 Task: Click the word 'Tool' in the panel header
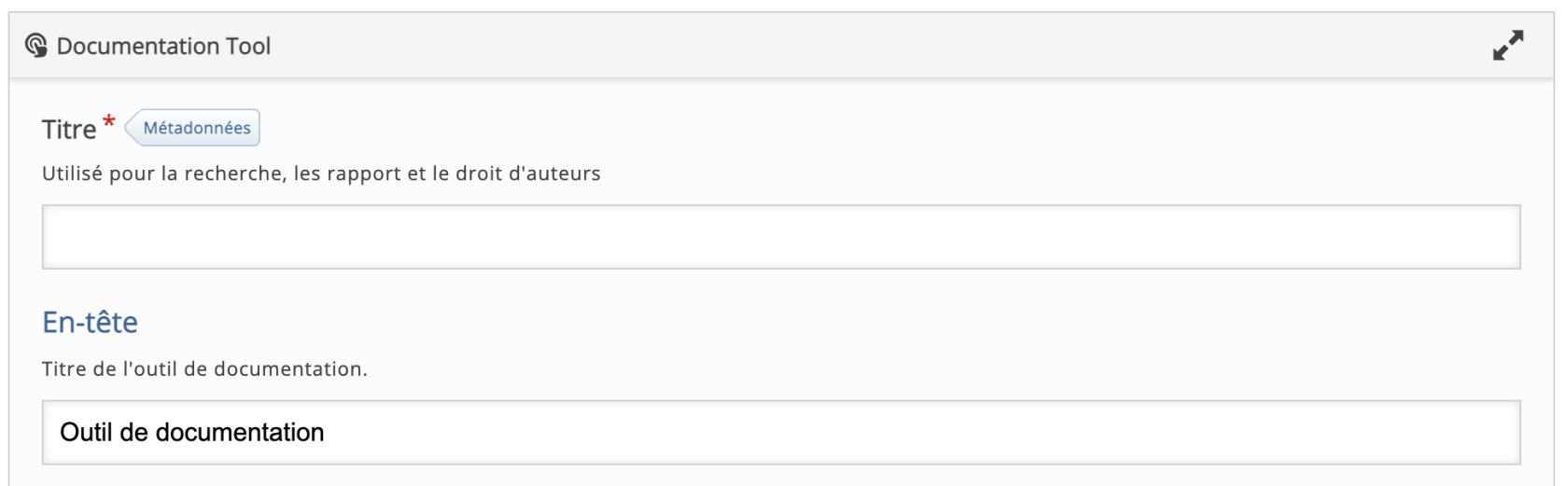tap(248, 46)
